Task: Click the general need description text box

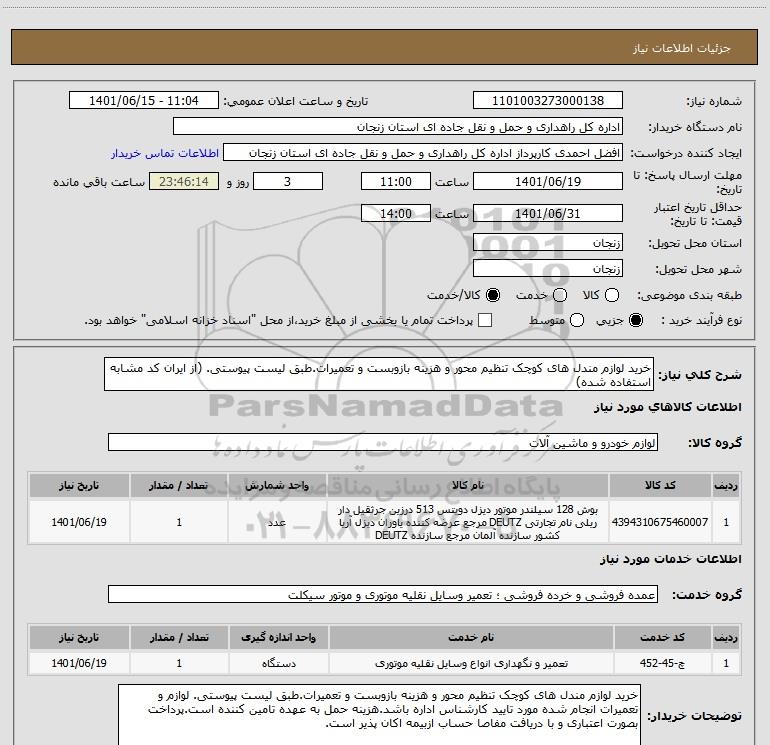Action: click(x=379, y=374)
